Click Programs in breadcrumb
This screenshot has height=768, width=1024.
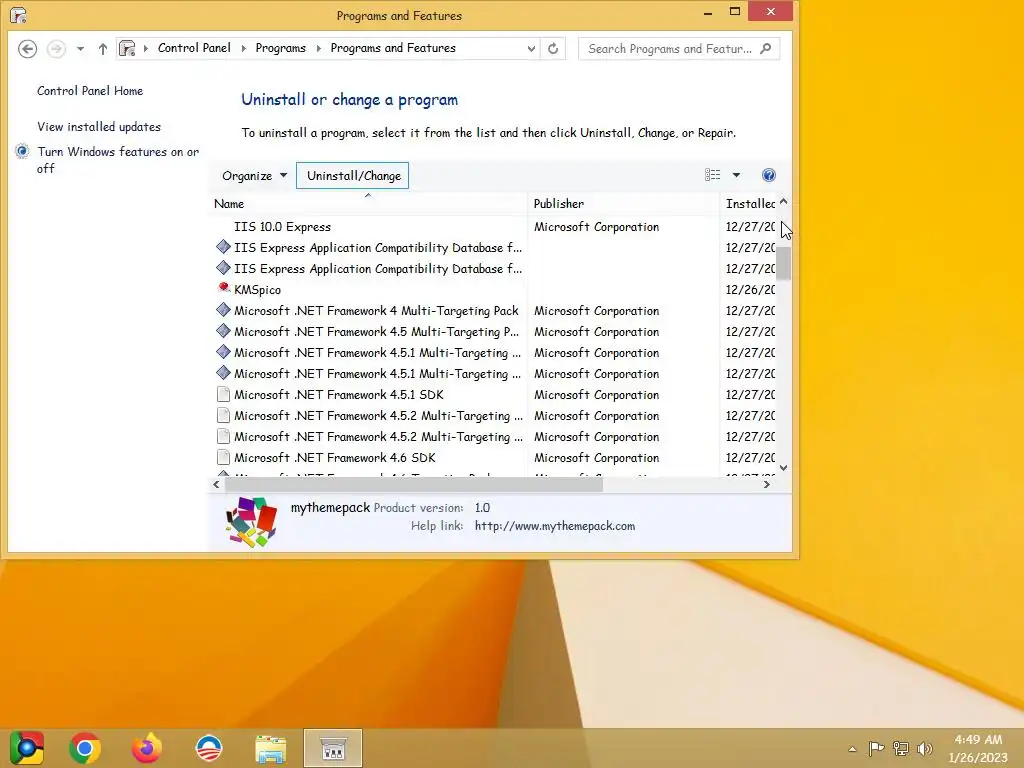click(x=280, y=48)
